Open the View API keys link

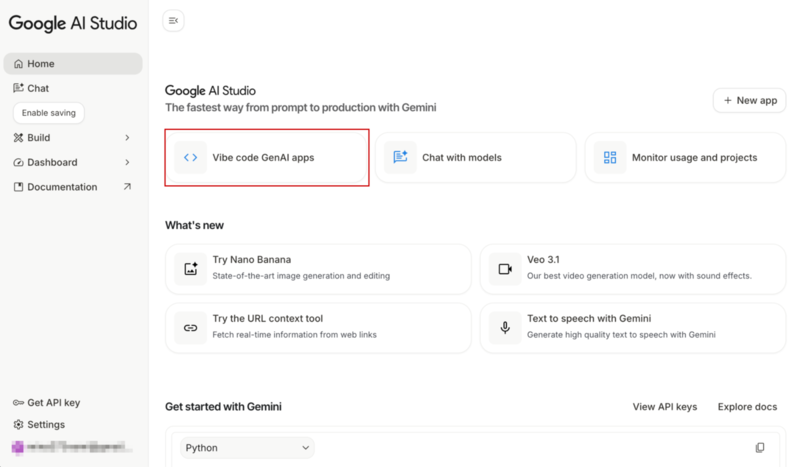[x=665, y=407]
